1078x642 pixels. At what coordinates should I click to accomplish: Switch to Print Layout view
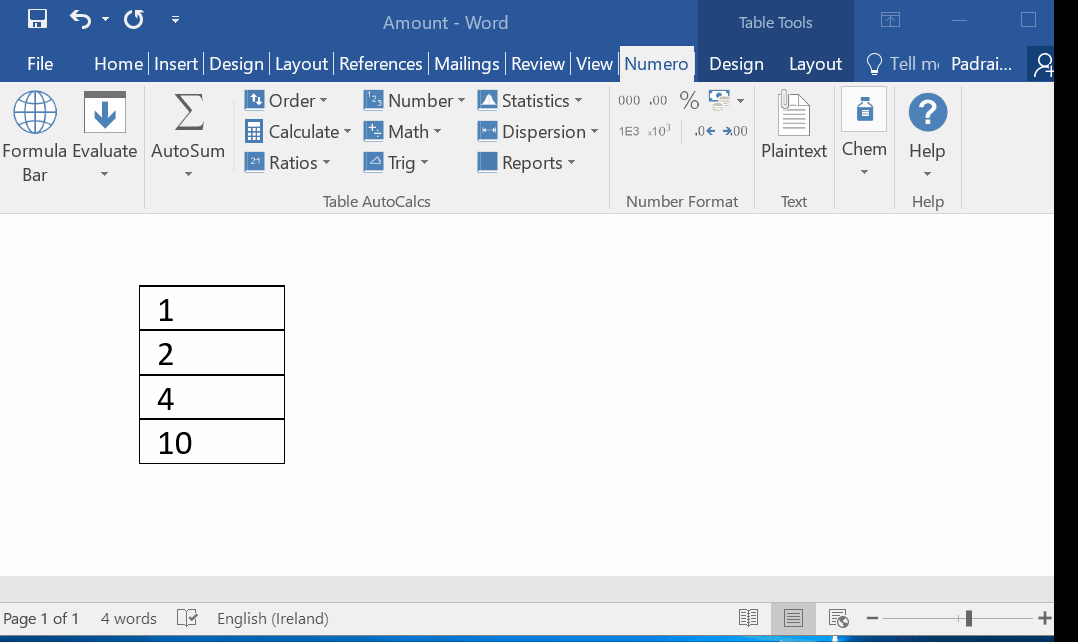click(793, 618)
